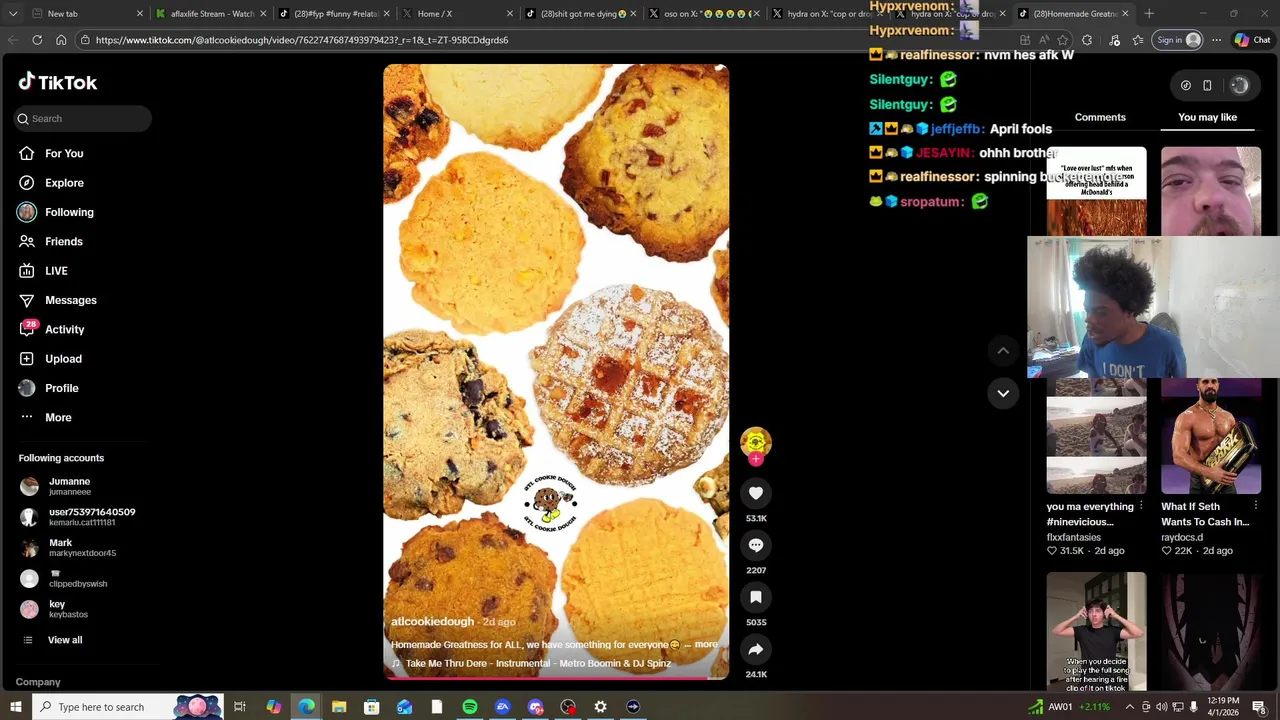This screenshot has height=720, width=1280.
Task: Like the video with heart icon
Action: [x=756, y=493]
